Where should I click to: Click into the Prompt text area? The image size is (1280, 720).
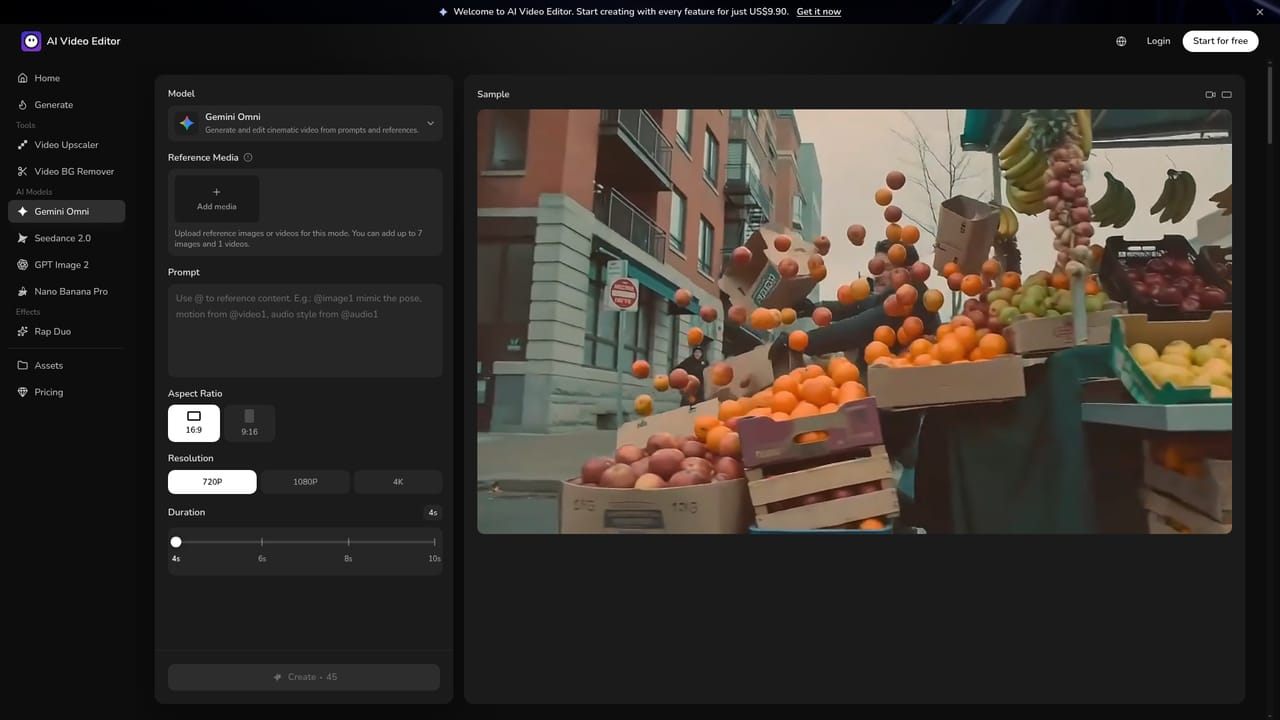[x=305, y=331]
